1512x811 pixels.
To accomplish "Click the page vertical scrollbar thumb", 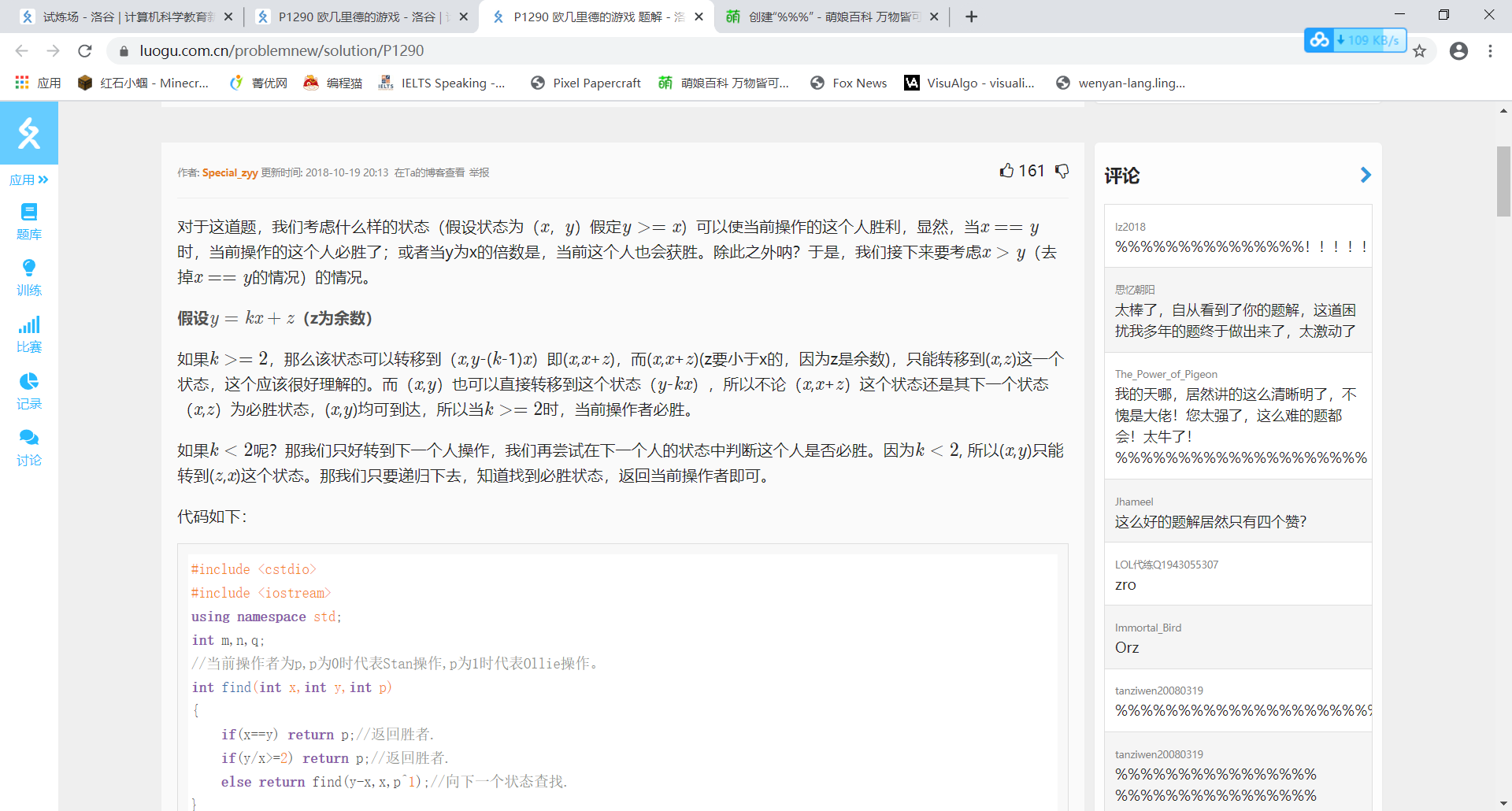I will pyautogui.click(x=1503, y=181).
